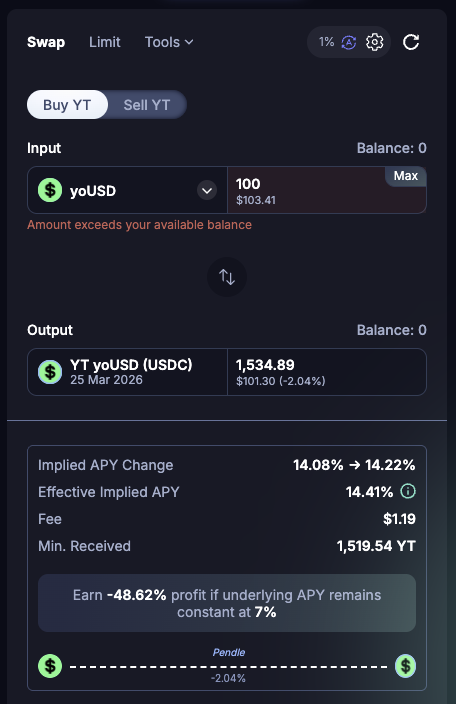
Task: Click the route start token icon
Action: (50, 666)
